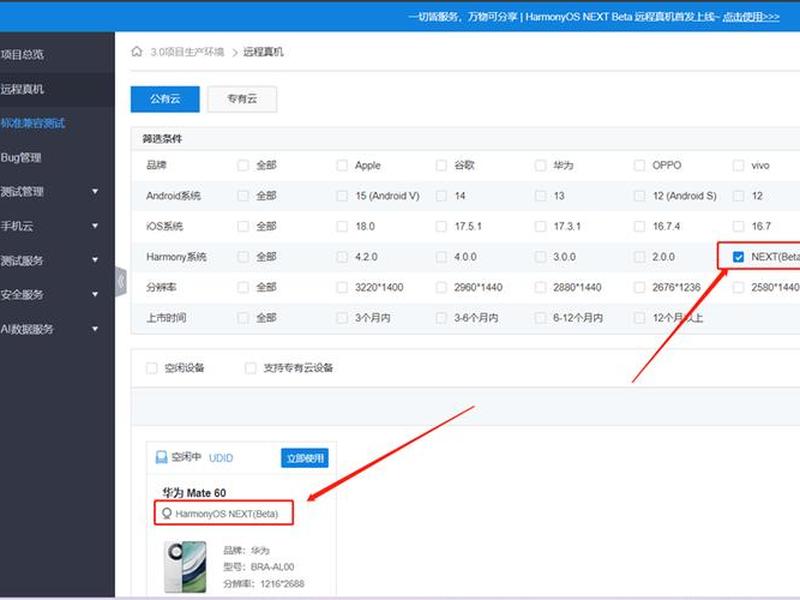Image resolution: width=800 pixels, height=600 pixels.
Task: Open 项目总览 in the sidebar
Action: tap(22, 55)
